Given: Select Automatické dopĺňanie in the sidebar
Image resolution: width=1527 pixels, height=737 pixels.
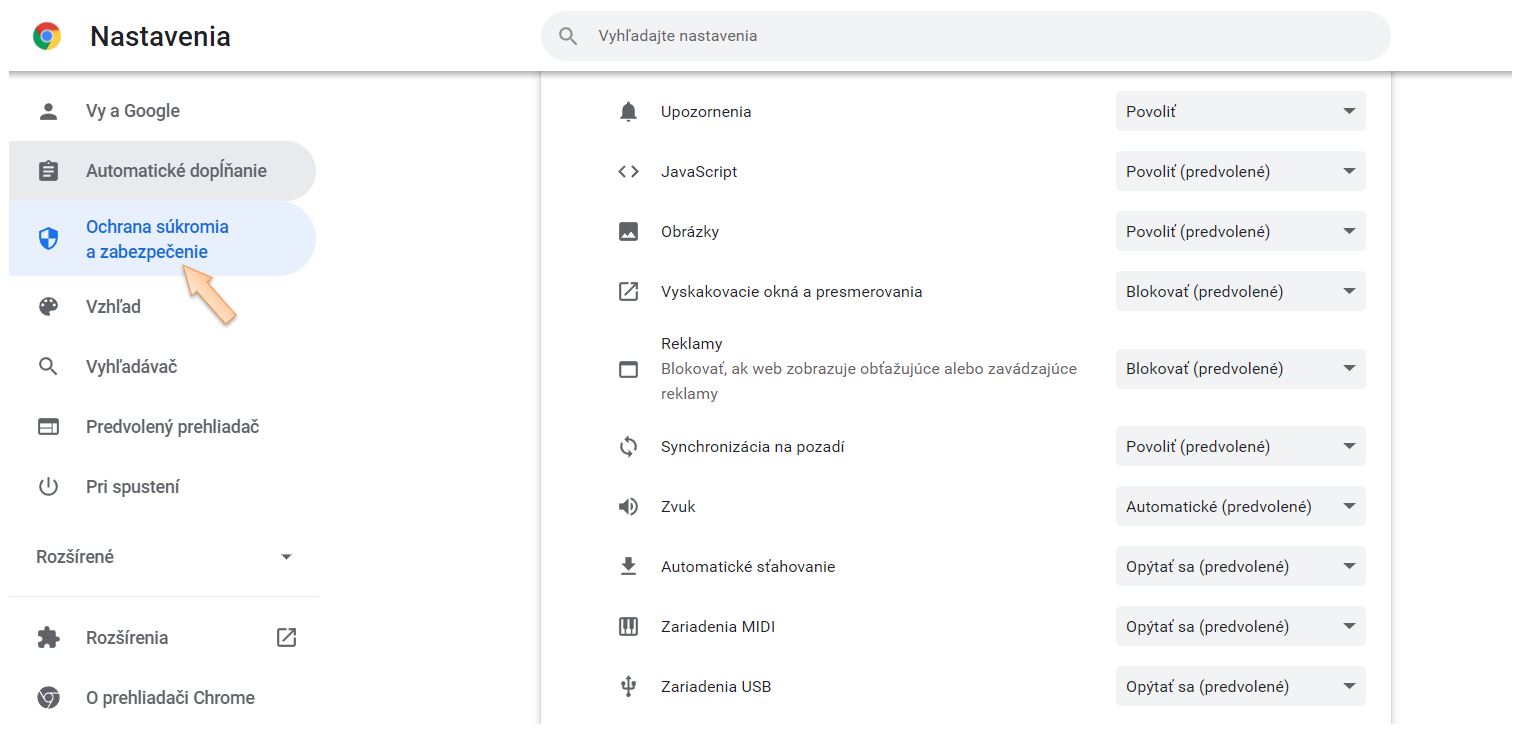Looking at the screenshot, I should pyautogui.click(x=176, y=171).
